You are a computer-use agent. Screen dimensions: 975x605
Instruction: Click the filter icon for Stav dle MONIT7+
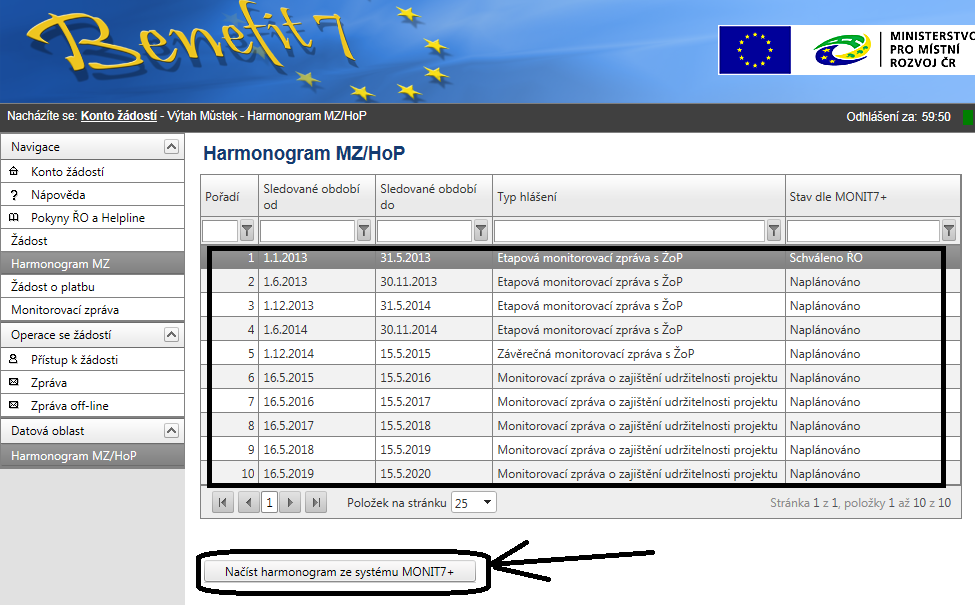(x=949, y=231)
